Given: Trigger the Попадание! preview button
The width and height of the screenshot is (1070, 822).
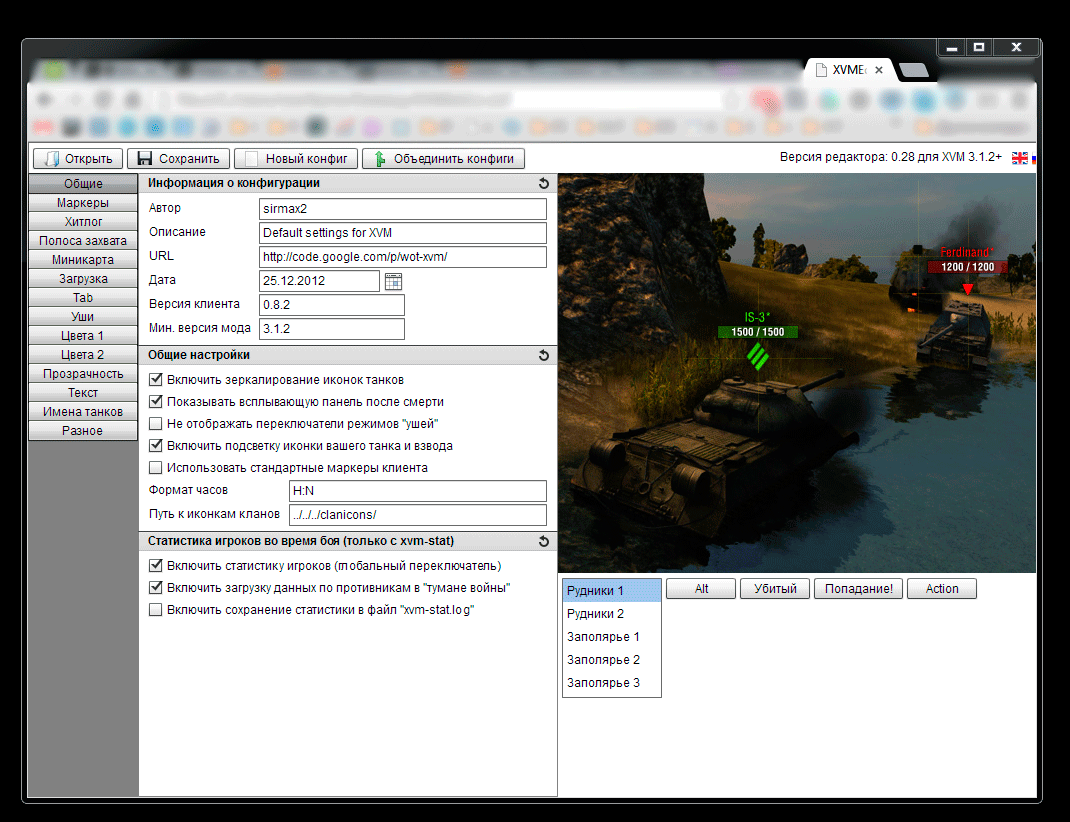Looking at the screenshot, I should pos(858,589).
